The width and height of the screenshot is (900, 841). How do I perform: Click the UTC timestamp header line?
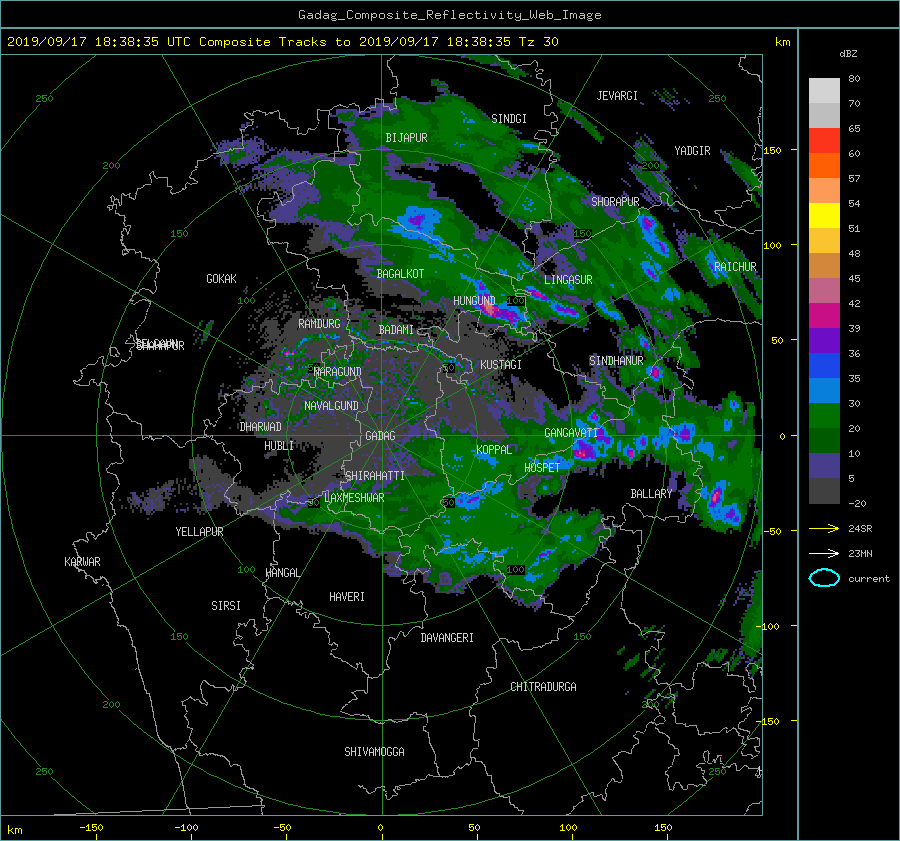pos(282,42)
